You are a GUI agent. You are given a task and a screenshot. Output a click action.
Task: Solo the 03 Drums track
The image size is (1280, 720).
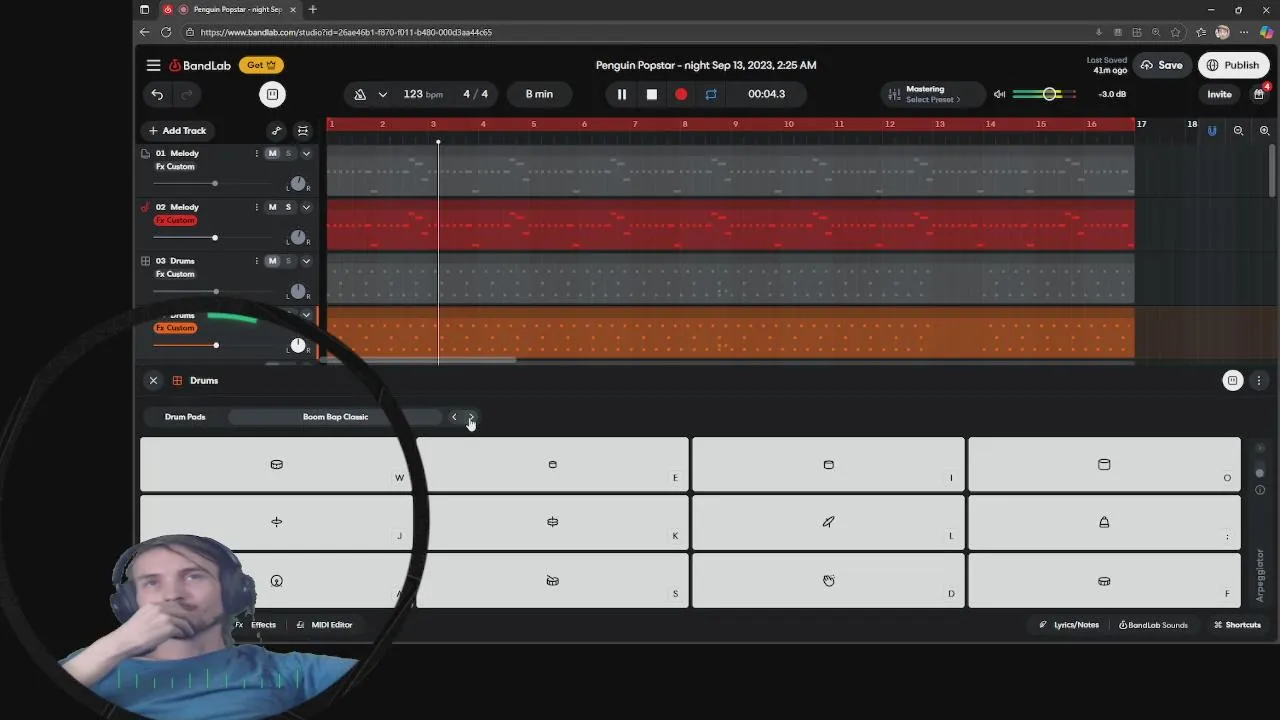point(288,261)
